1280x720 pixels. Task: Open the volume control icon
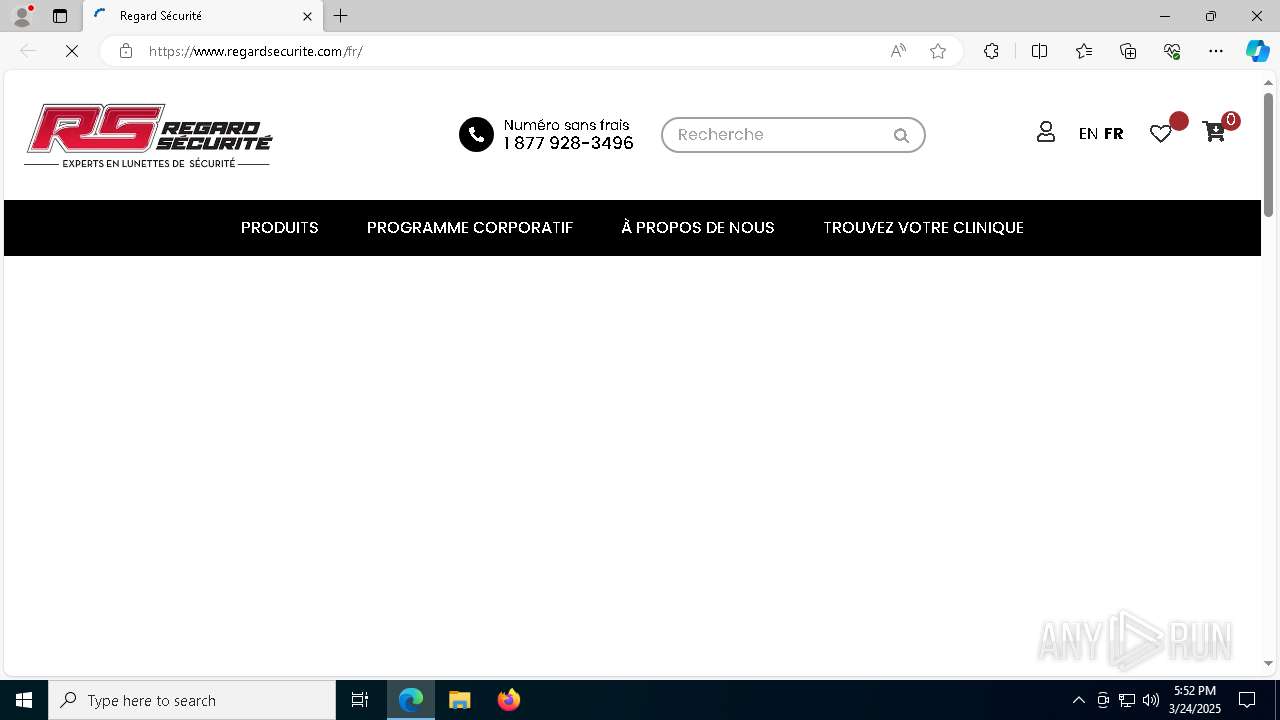tap(1151, 700)
